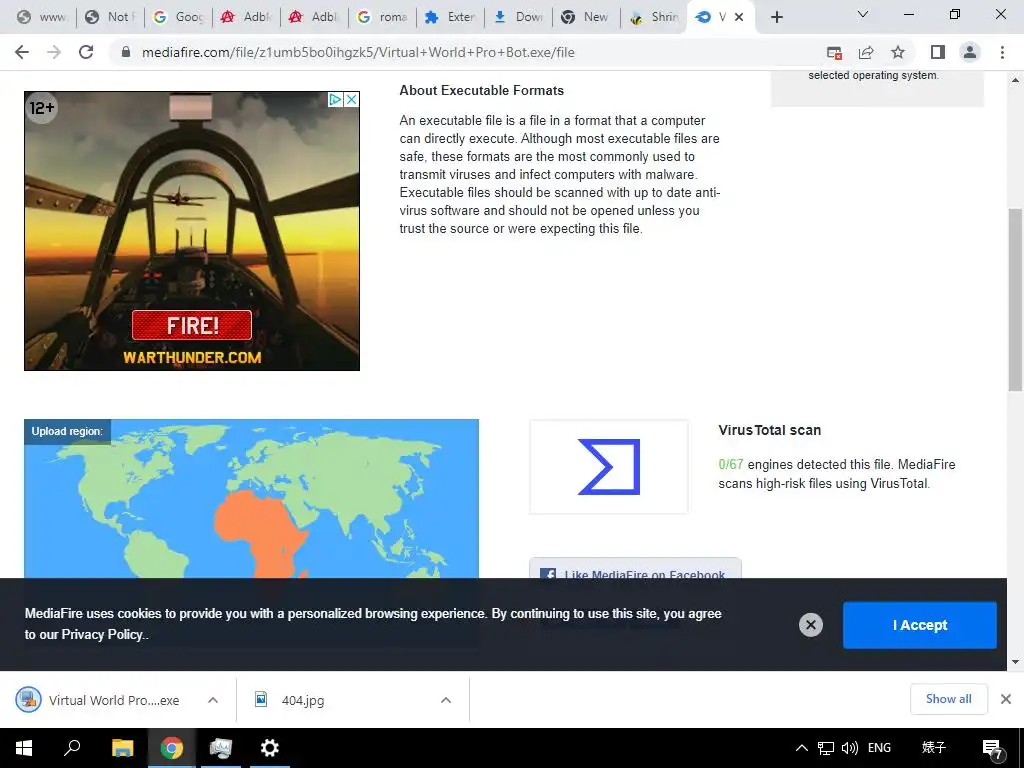
Task: Click the scrollbar down arrow
Action: tap(1015, 662)
